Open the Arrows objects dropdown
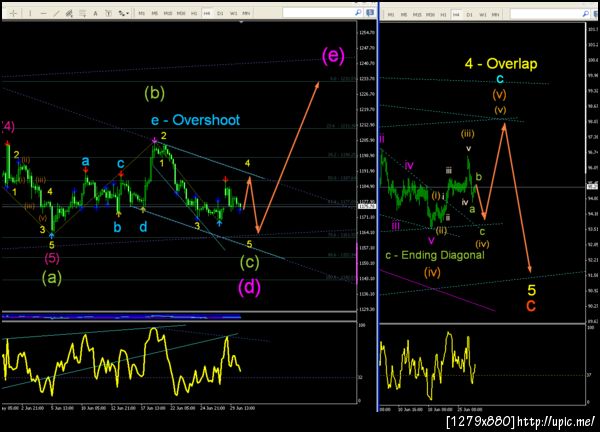The height and width of the screenshot is (432, 600). [x=123, y=13]
